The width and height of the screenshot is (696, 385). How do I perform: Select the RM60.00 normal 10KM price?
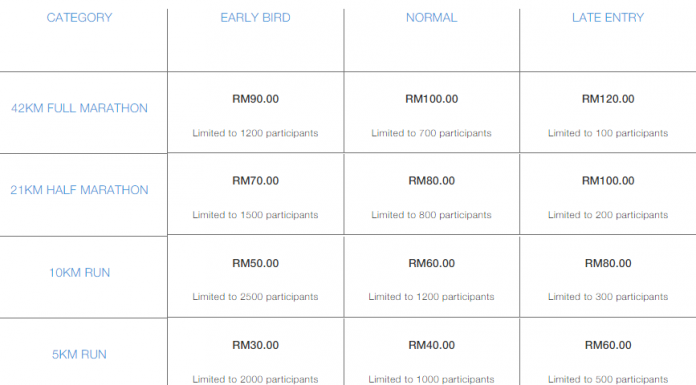[431, 263]
